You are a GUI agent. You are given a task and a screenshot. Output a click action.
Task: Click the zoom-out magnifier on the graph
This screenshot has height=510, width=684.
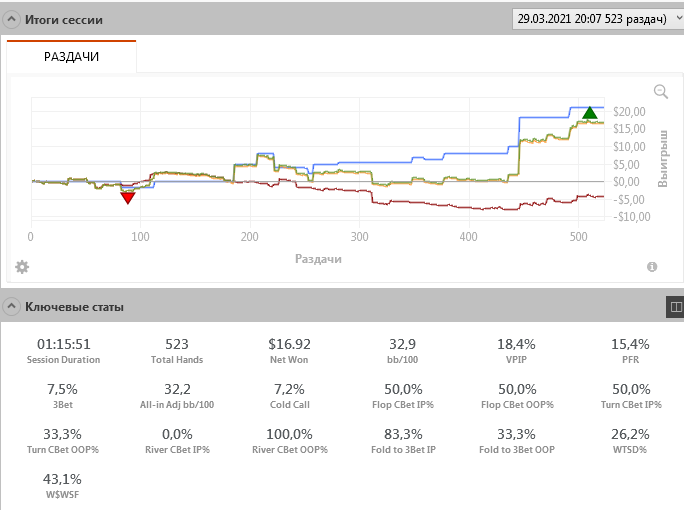tap(661, 92)
